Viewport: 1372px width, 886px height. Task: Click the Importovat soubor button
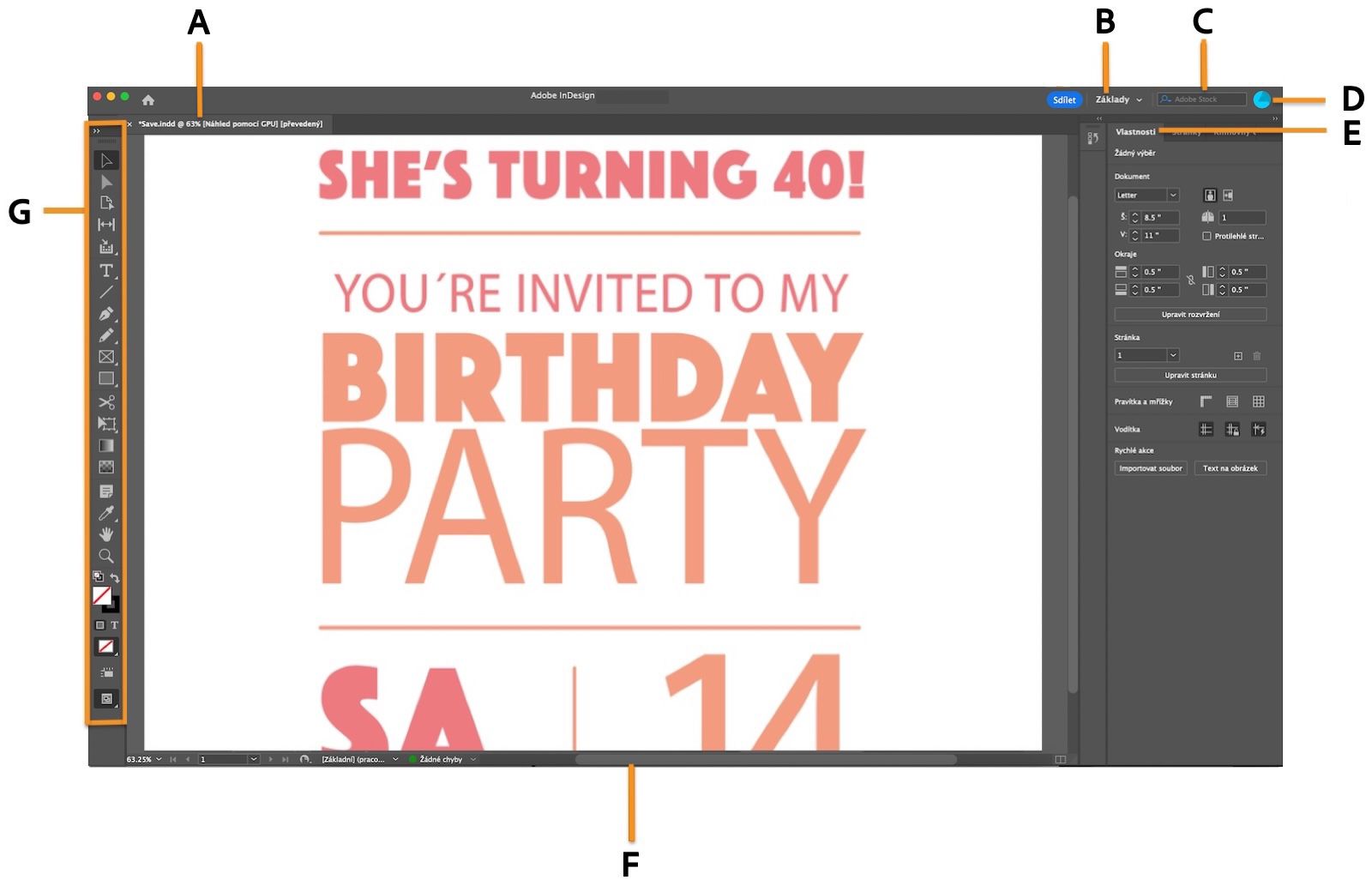tap(1151, 468)
